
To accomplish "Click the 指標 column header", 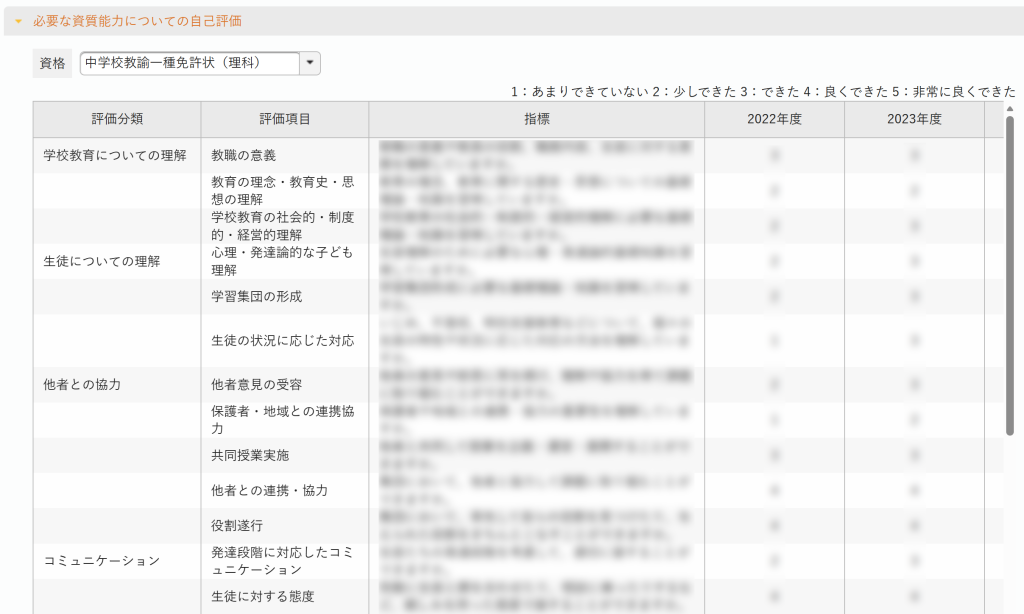I will [x=537, y=119].
